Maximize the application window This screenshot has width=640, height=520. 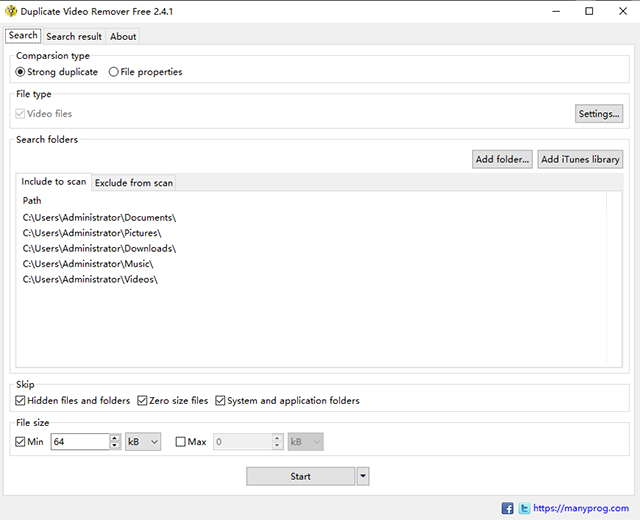coord(589,11)
